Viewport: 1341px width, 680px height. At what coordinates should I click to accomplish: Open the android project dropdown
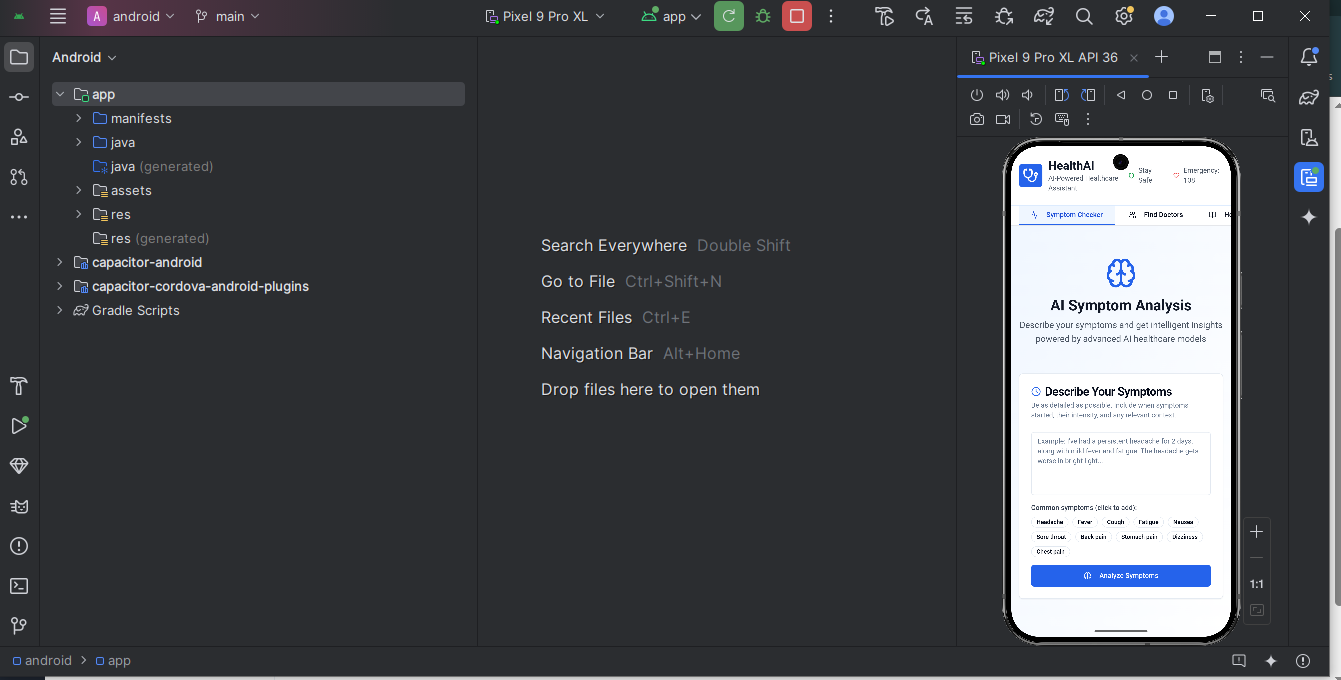click(x=131, y=16)
